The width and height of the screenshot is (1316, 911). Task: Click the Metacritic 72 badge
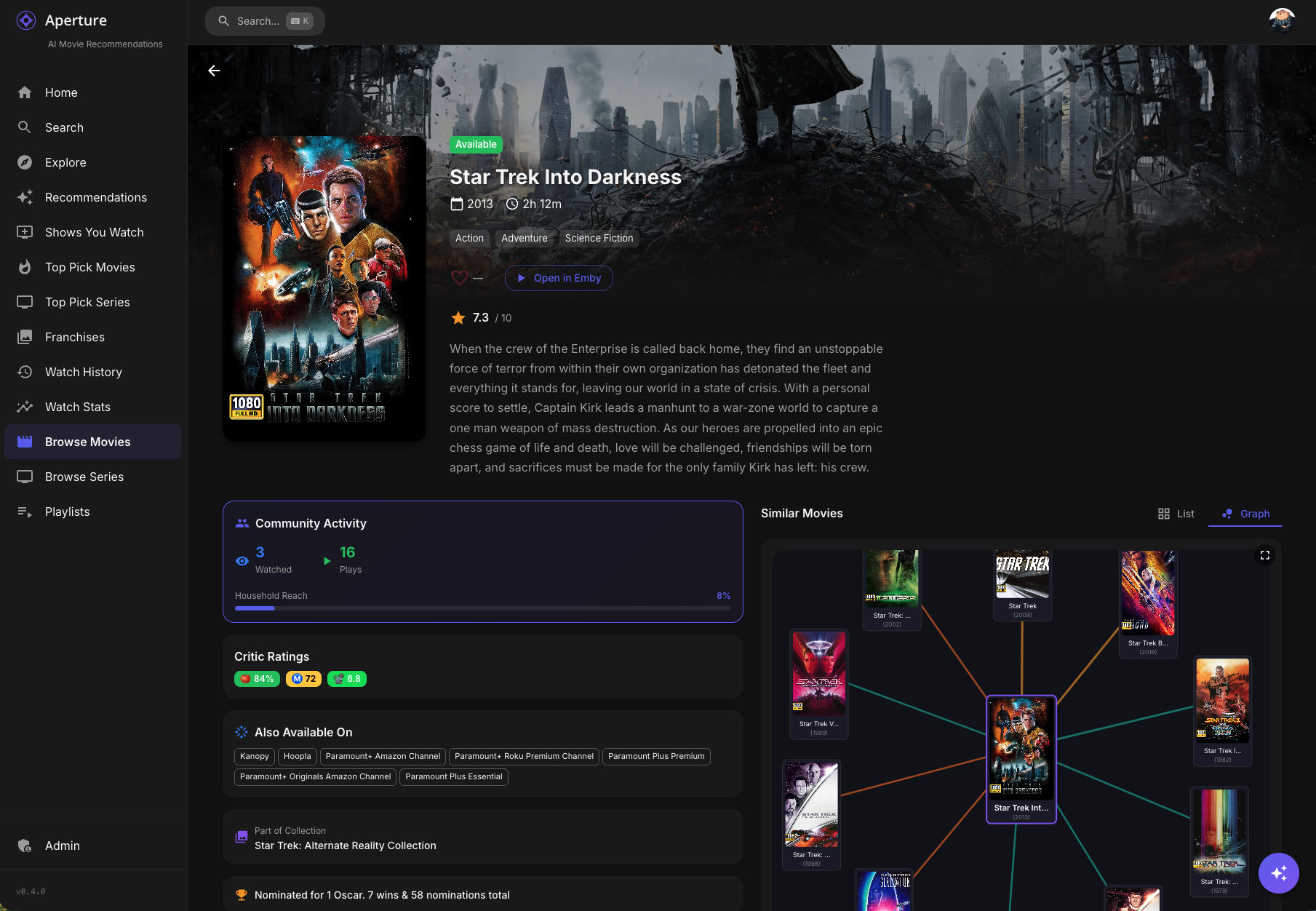(x=303, y=679)
